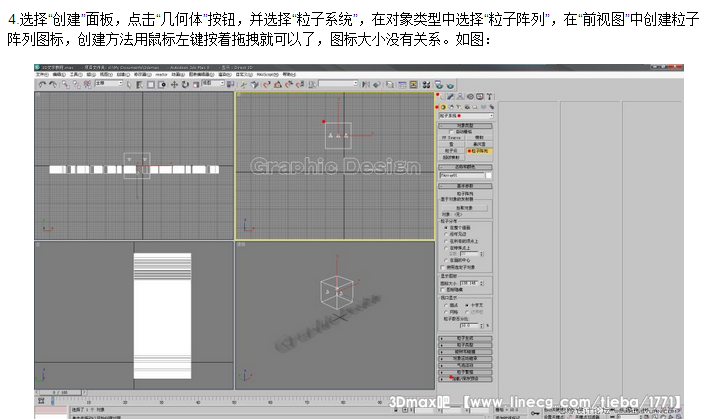This screenshot has width=710, height=419.
Task: Collapse the Object Type rollout
Action: (x=466, y=125)
